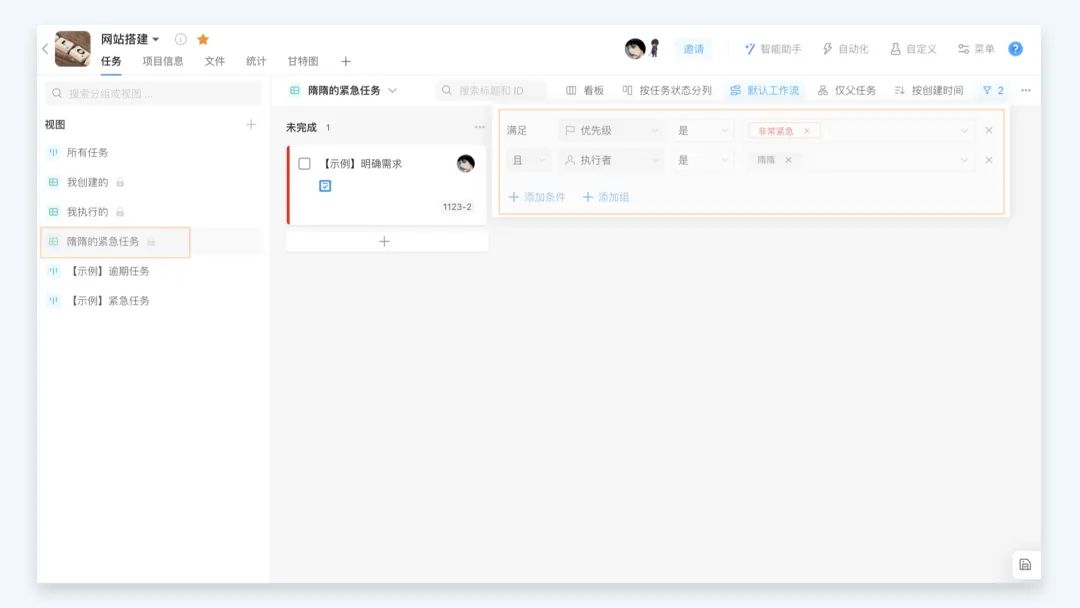Switch to the 项目信息 tab
The image size is (1080, 608).
click(163, 61)
